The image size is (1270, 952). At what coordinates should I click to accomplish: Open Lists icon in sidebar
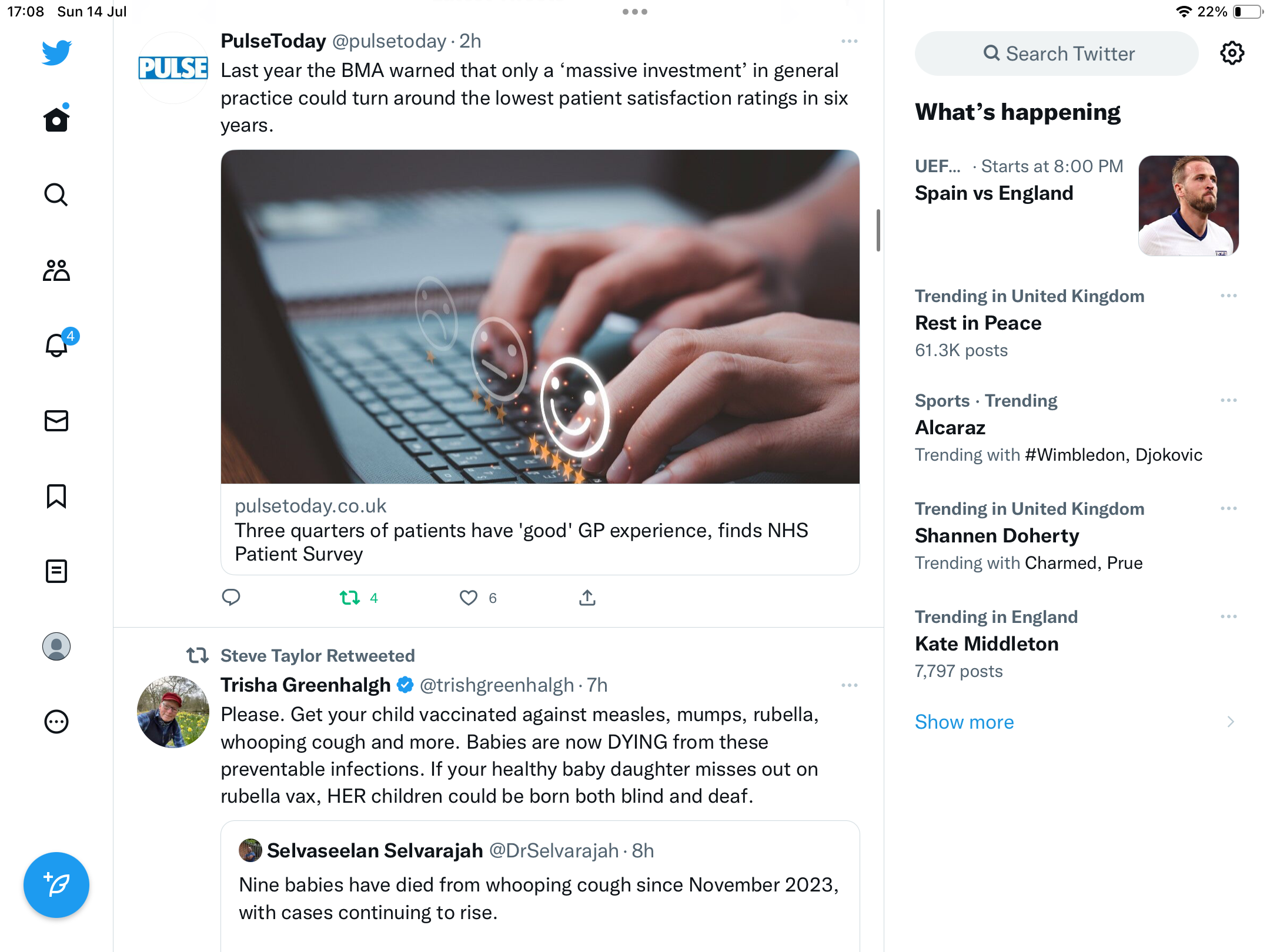pos(56,571)
